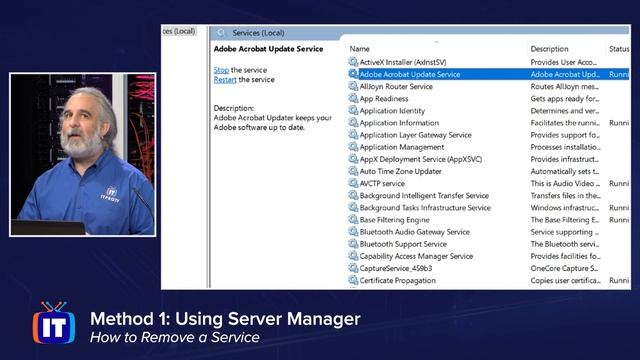Click the gear icon beside Capability Access Manager Service
The width and height of the screenshot is (640, 360).
pos(353,256)
